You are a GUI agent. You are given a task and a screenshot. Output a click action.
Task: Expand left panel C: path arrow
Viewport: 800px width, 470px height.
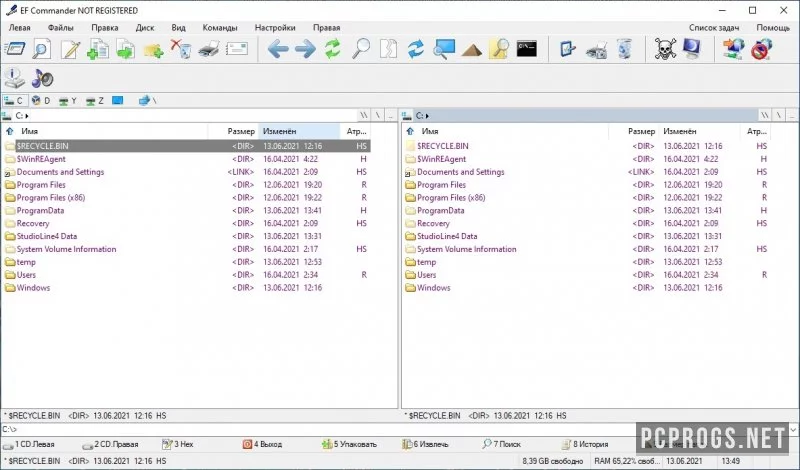(27, 116)
